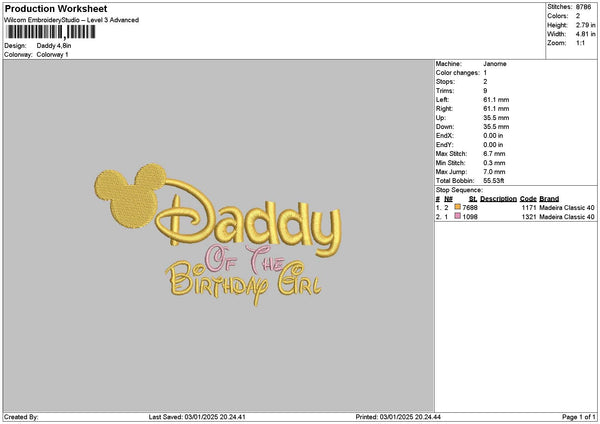Click the "Last Saved" timestamp in footer
Screen dimensions: 600x424
coord(198,416)
